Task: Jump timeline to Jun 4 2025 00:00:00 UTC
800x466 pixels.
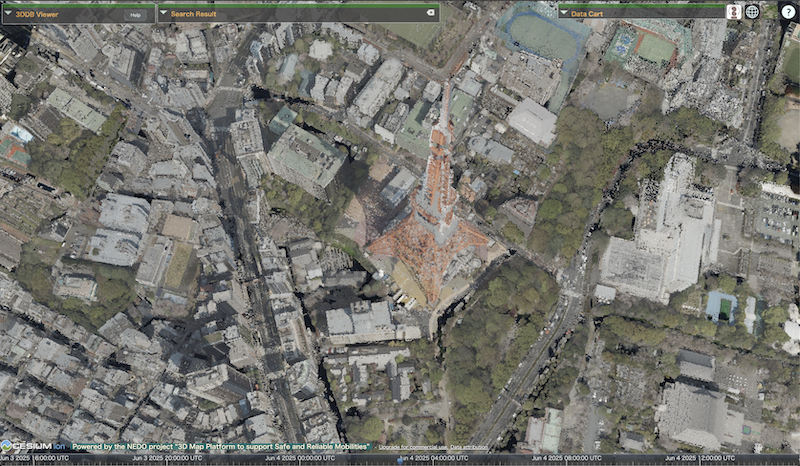Action: (298, 458)
